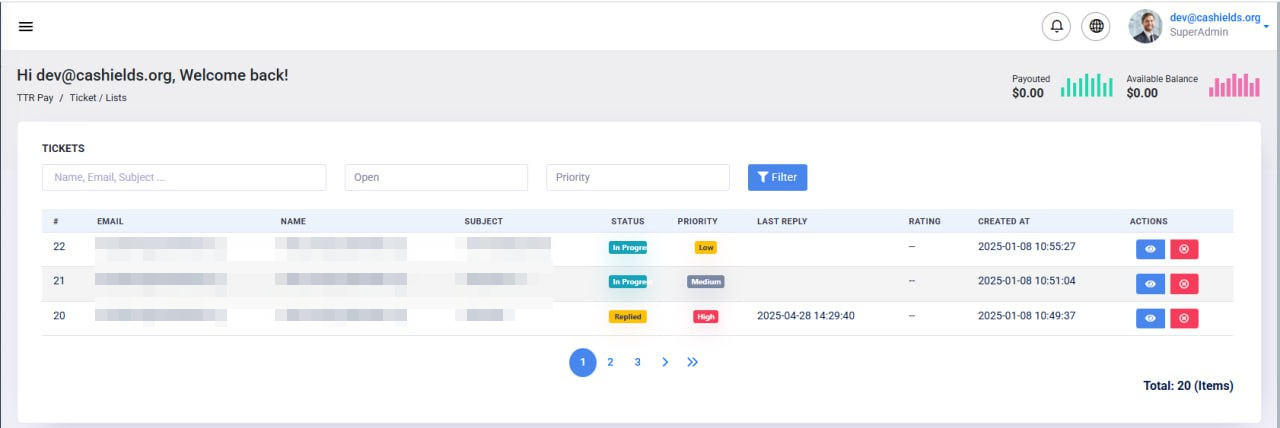1280x428 pixels.
Task: Click ticket number 21 cell
Action: pos(59,281)
